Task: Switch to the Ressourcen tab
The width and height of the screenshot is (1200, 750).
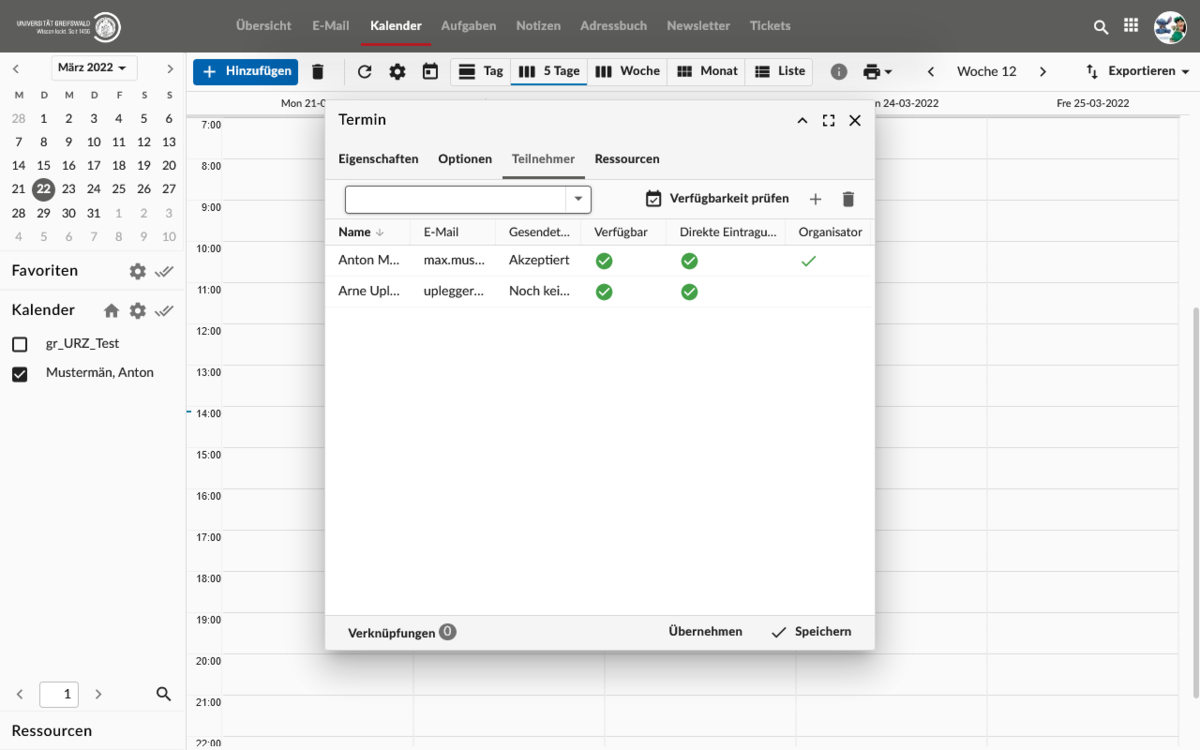Action: (x=627, y=159)
